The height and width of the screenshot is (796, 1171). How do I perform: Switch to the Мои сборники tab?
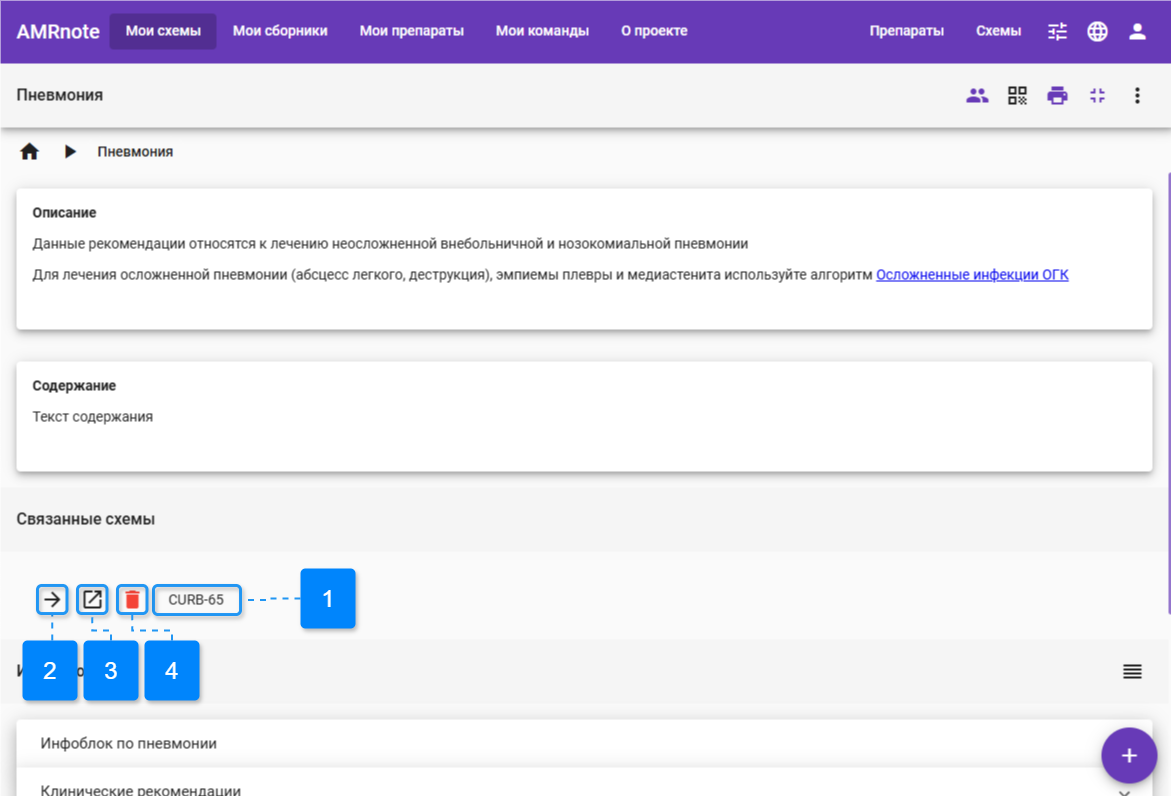280,31
